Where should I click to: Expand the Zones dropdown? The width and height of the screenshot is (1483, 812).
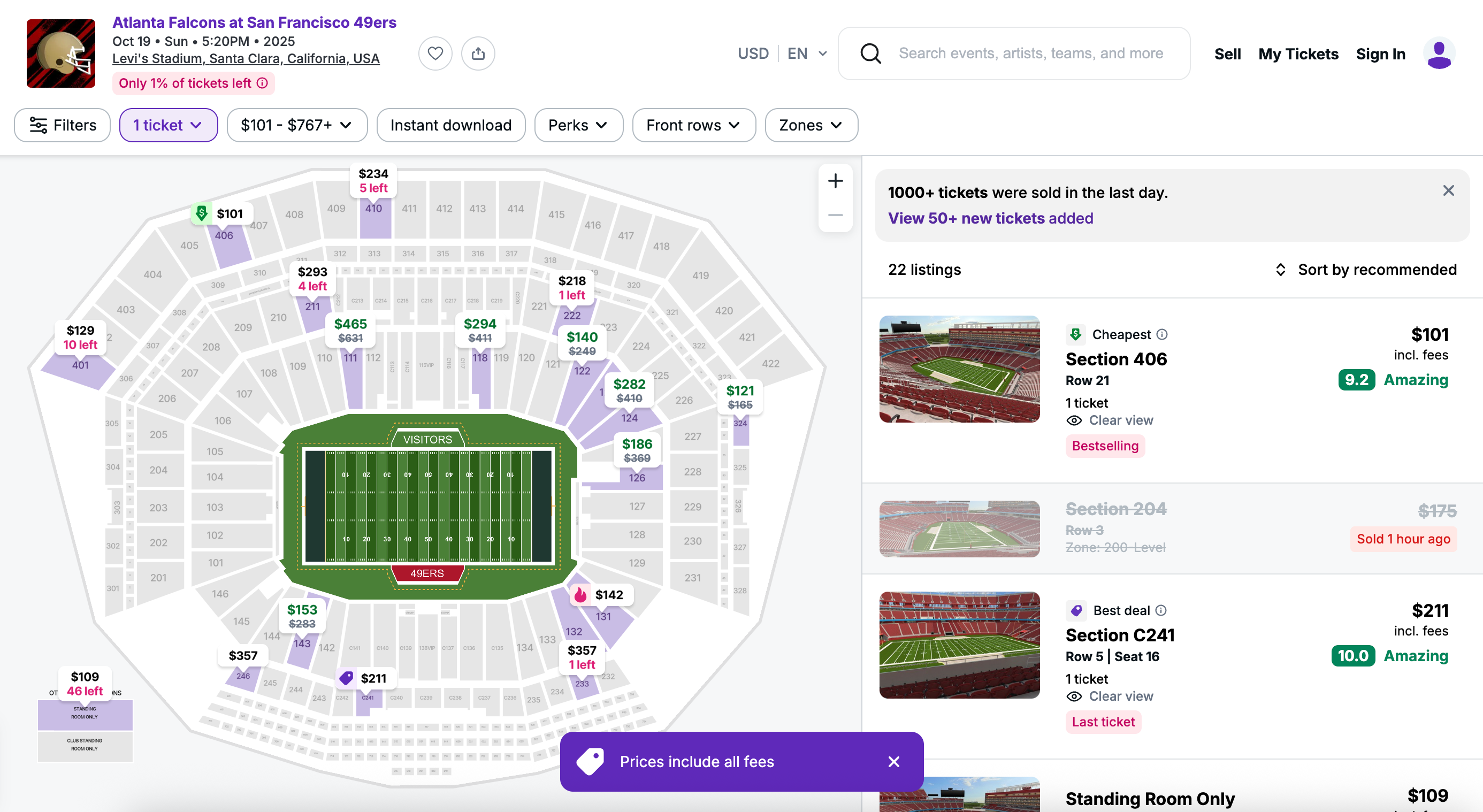811,125
